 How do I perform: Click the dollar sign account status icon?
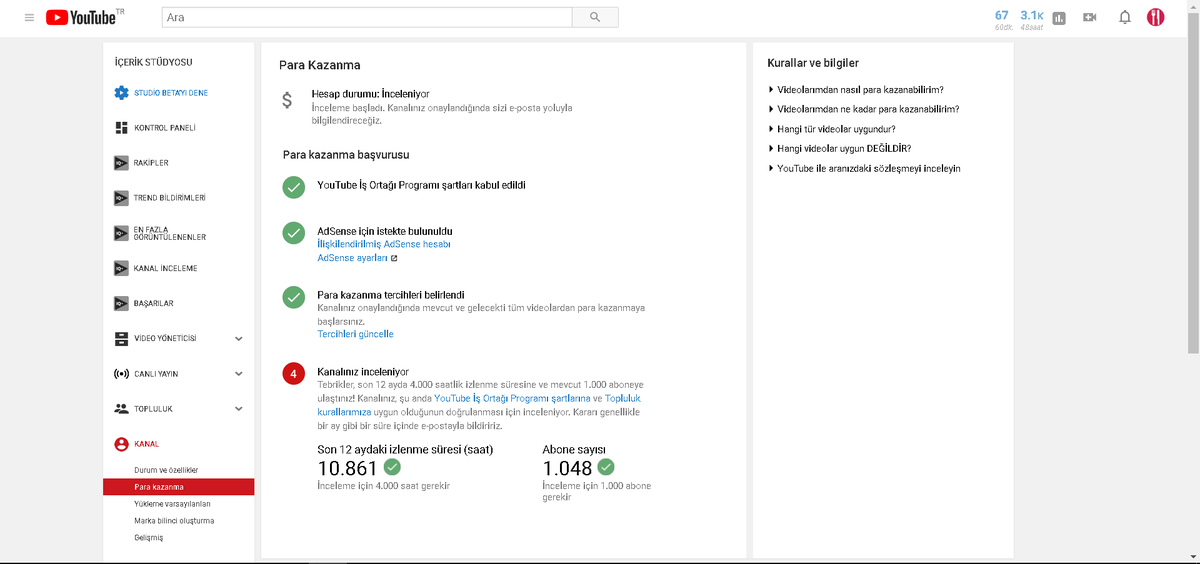287,100
